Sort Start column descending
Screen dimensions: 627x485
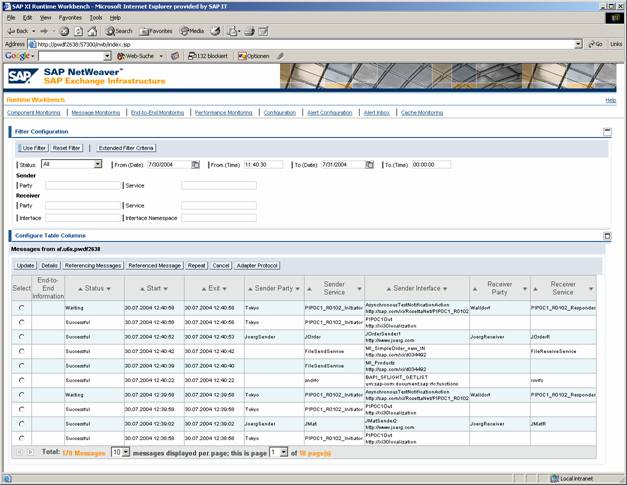(x=166, y=289)
